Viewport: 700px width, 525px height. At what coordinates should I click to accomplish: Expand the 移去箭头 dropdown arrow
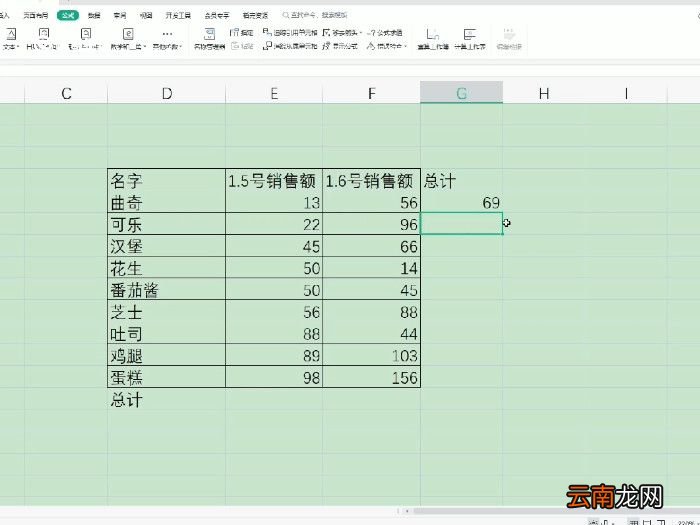360,33
